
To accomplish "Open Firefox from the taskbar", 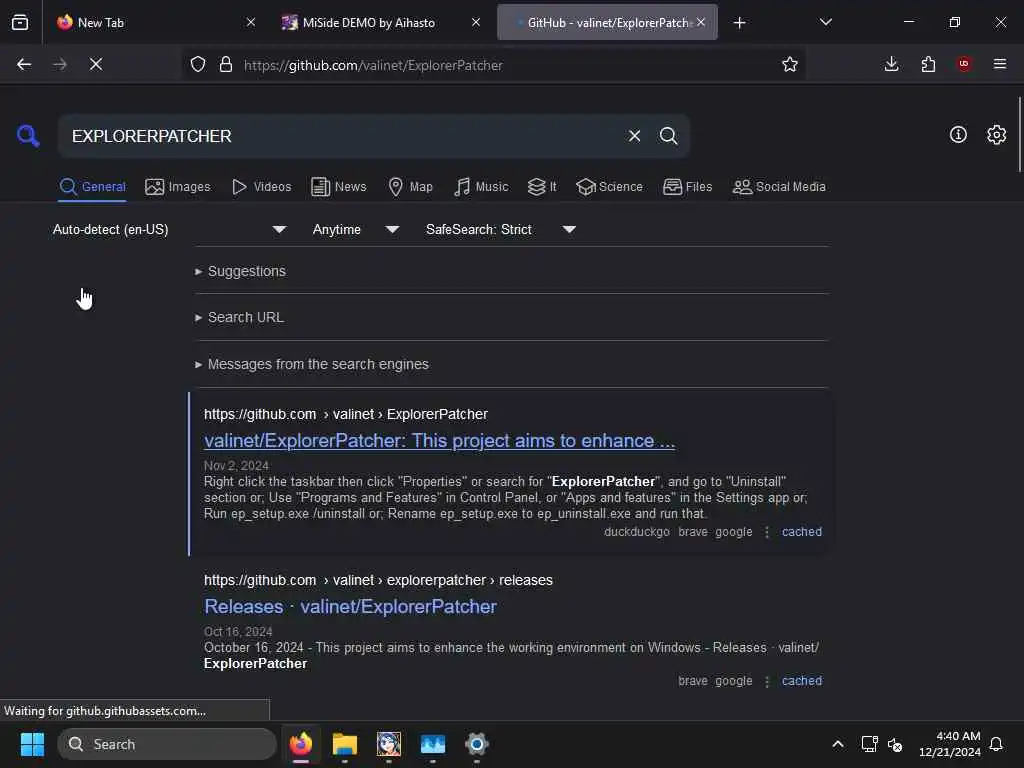I will click(300, 744).
